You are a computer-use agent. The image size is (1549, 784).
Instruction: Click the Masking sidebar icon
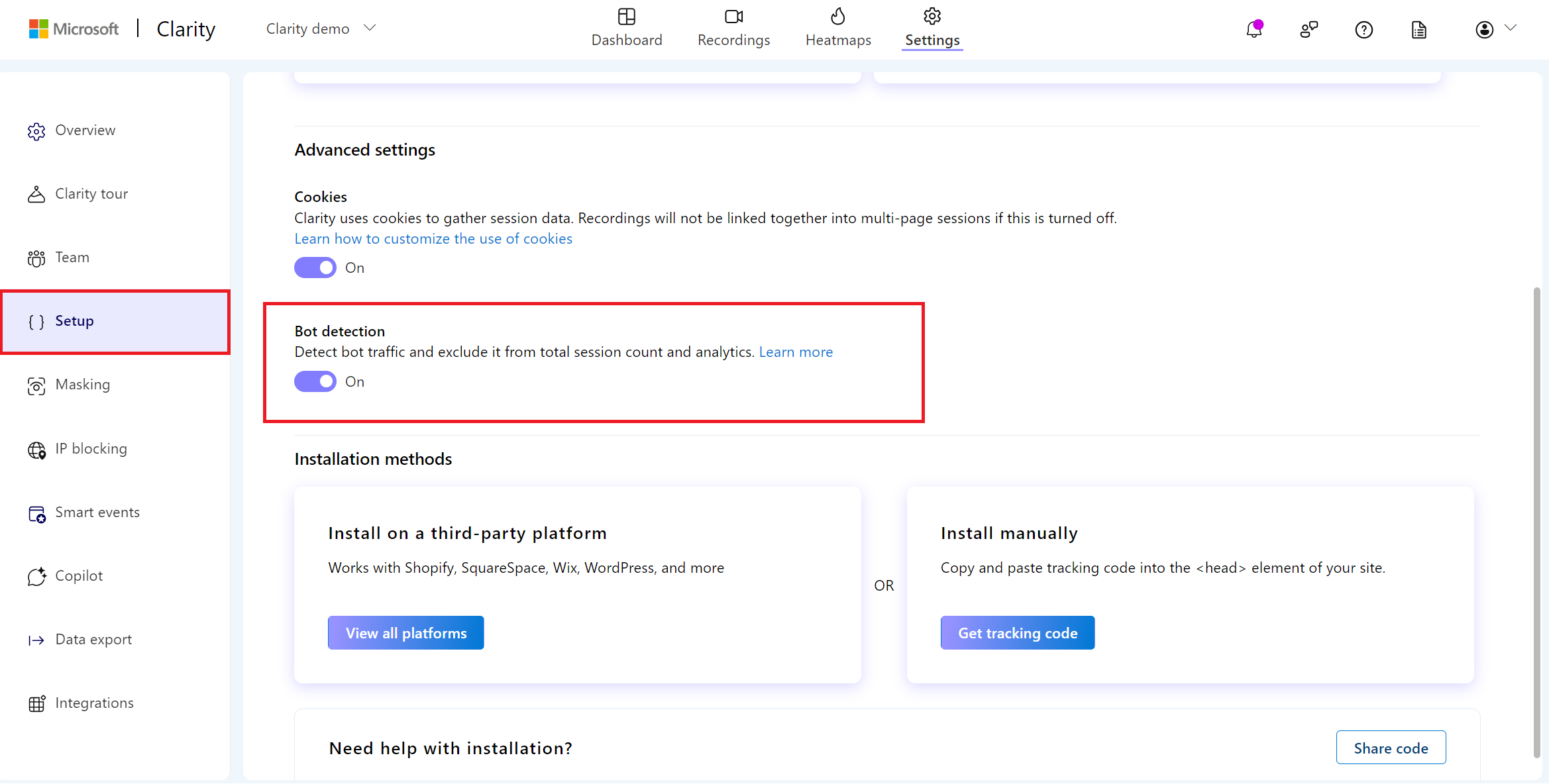tap(37, 384)
